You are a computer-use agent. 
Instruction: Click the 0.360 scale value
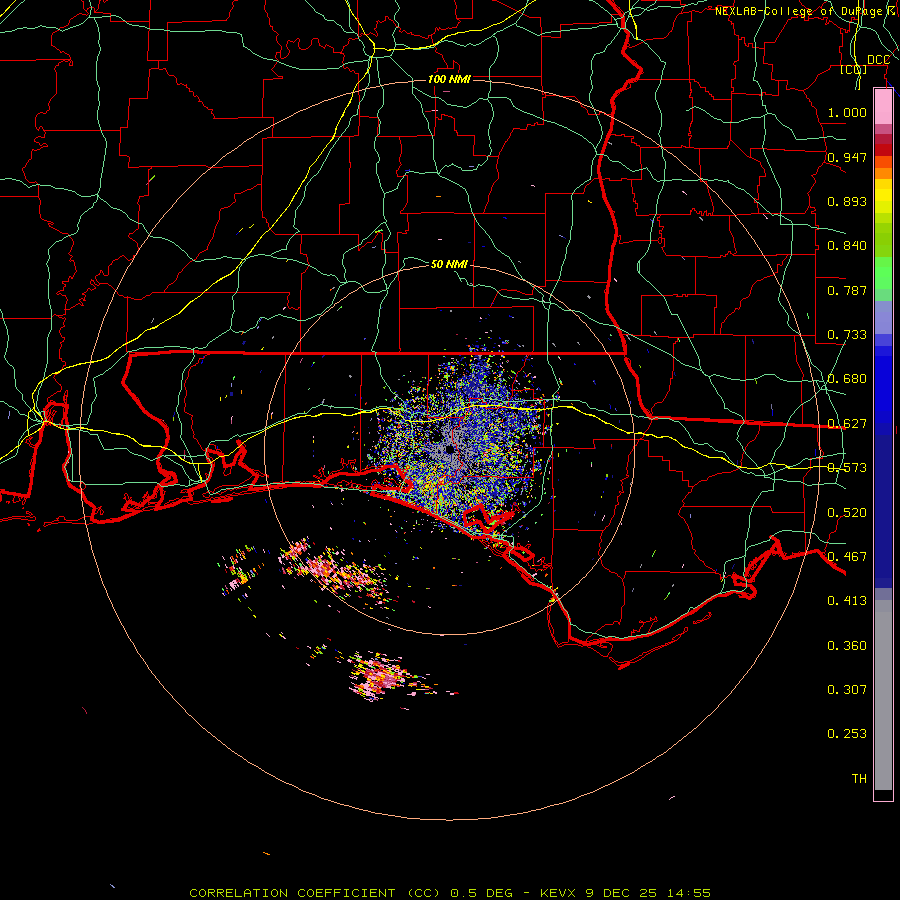point(847,646)
